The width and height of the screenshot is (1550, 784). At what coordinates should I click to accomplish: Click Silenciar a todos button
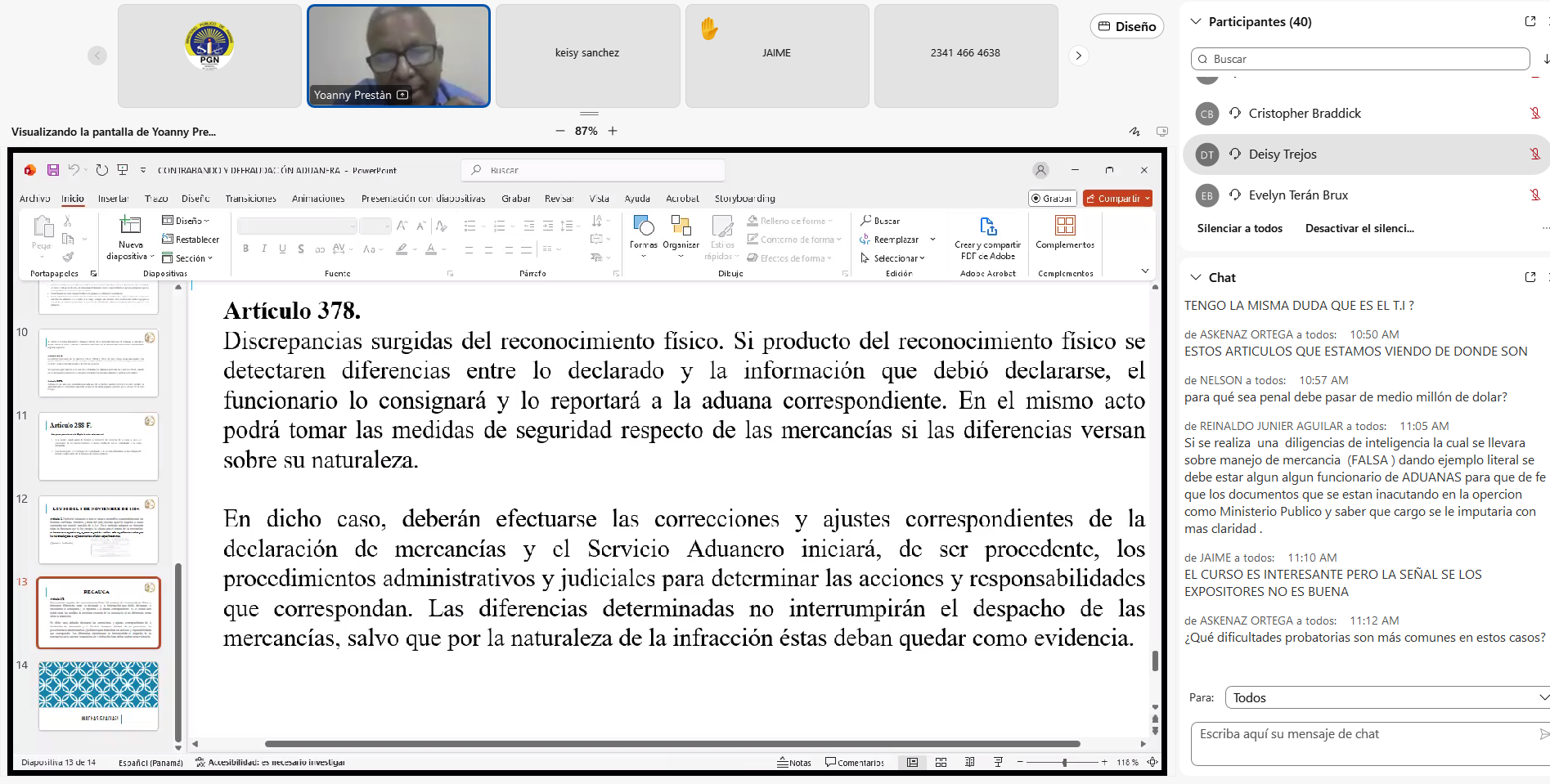point(1239,228)
